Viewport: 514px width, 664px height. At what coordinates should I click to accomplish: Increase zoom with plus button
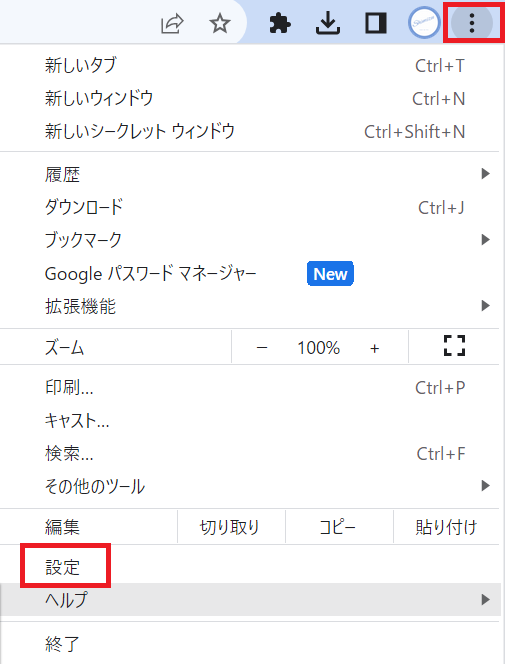[374, 349]
